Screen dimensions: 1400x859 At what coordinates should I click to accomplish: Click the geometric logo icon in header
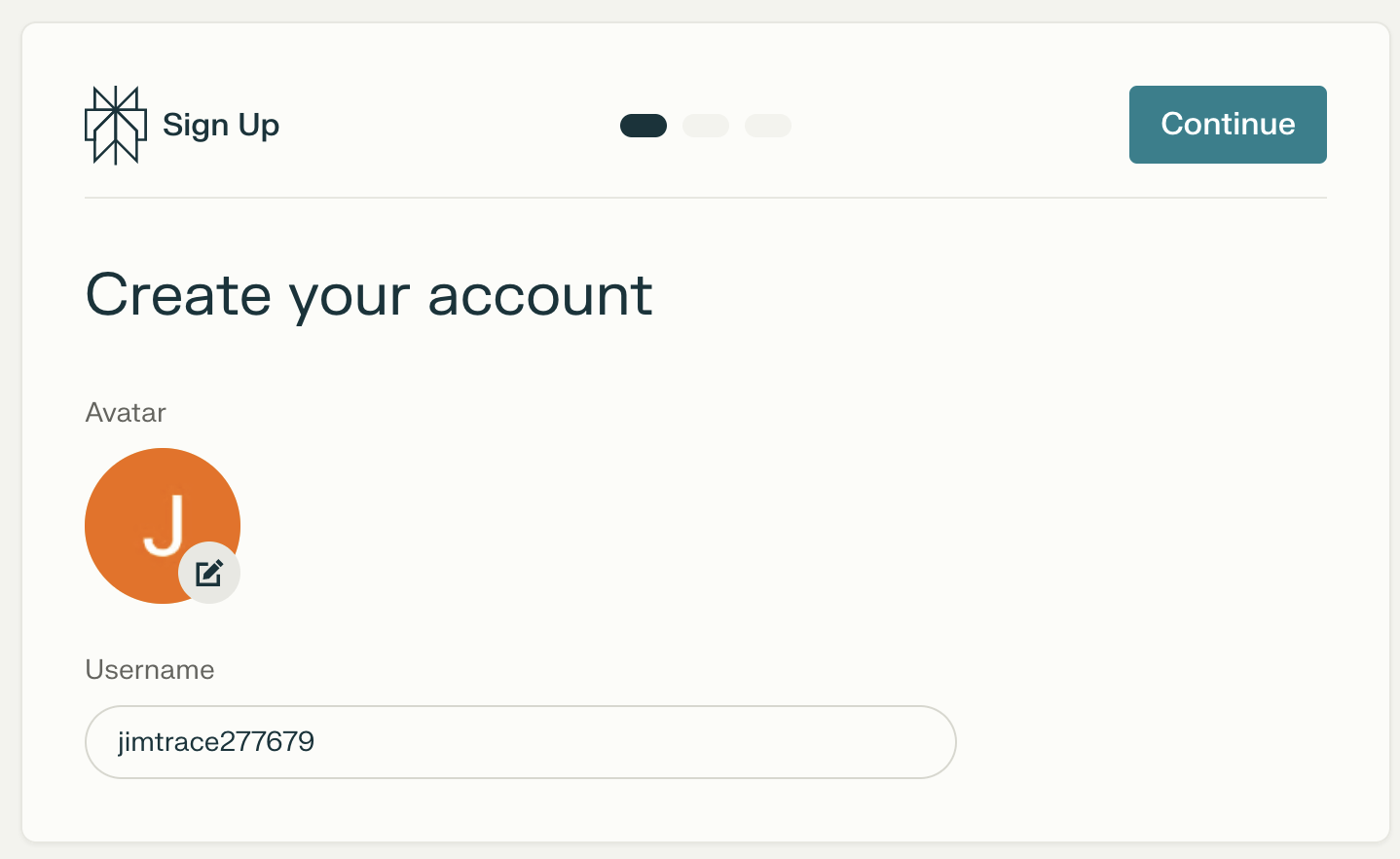115,125
